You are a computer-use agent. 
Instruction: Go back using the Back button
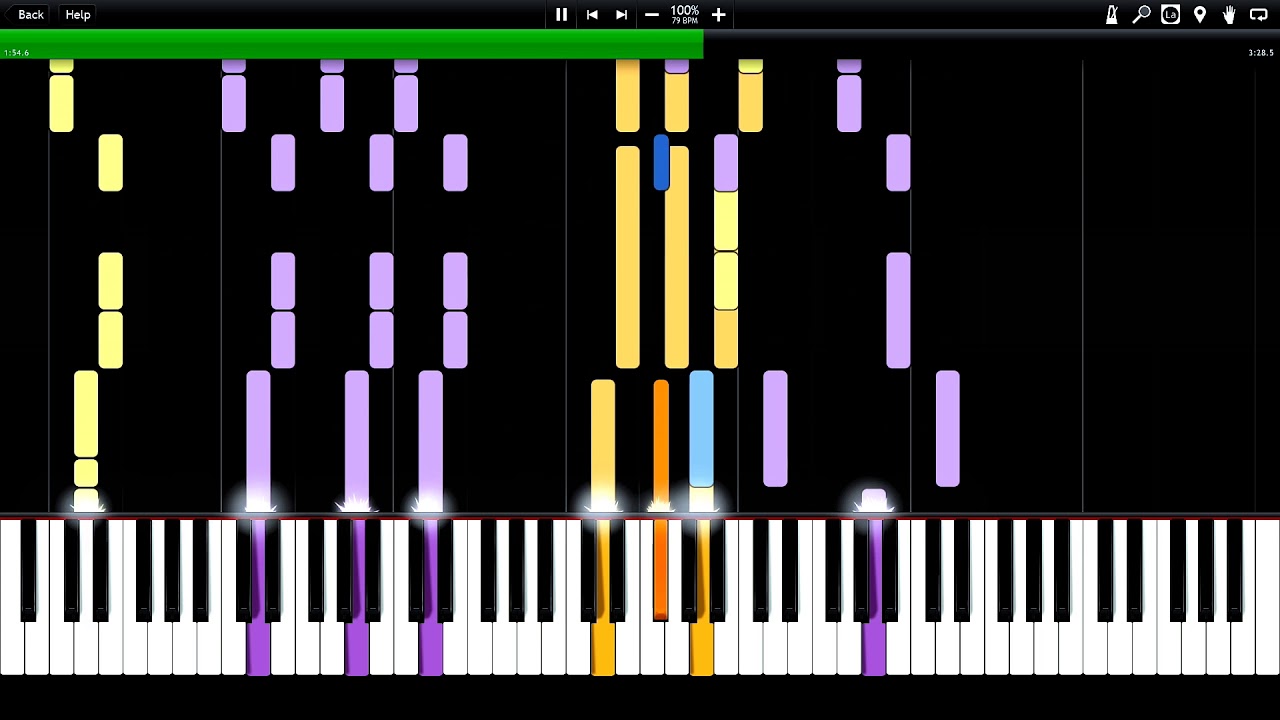(25, 14)
